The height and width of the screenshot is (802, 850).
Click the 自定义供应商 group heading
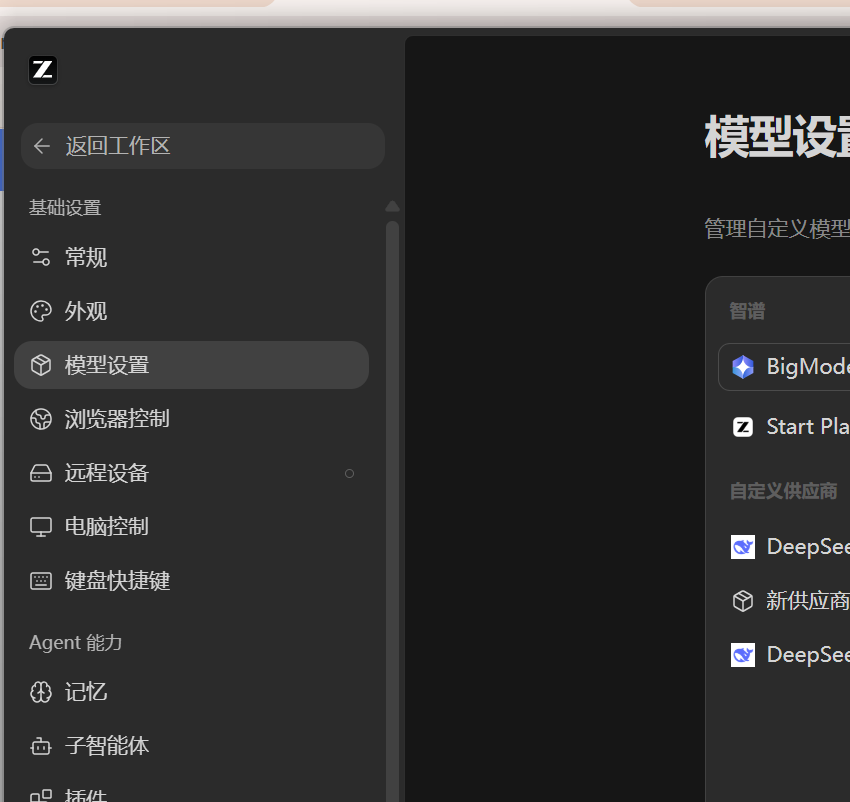(x=783, y=491)
